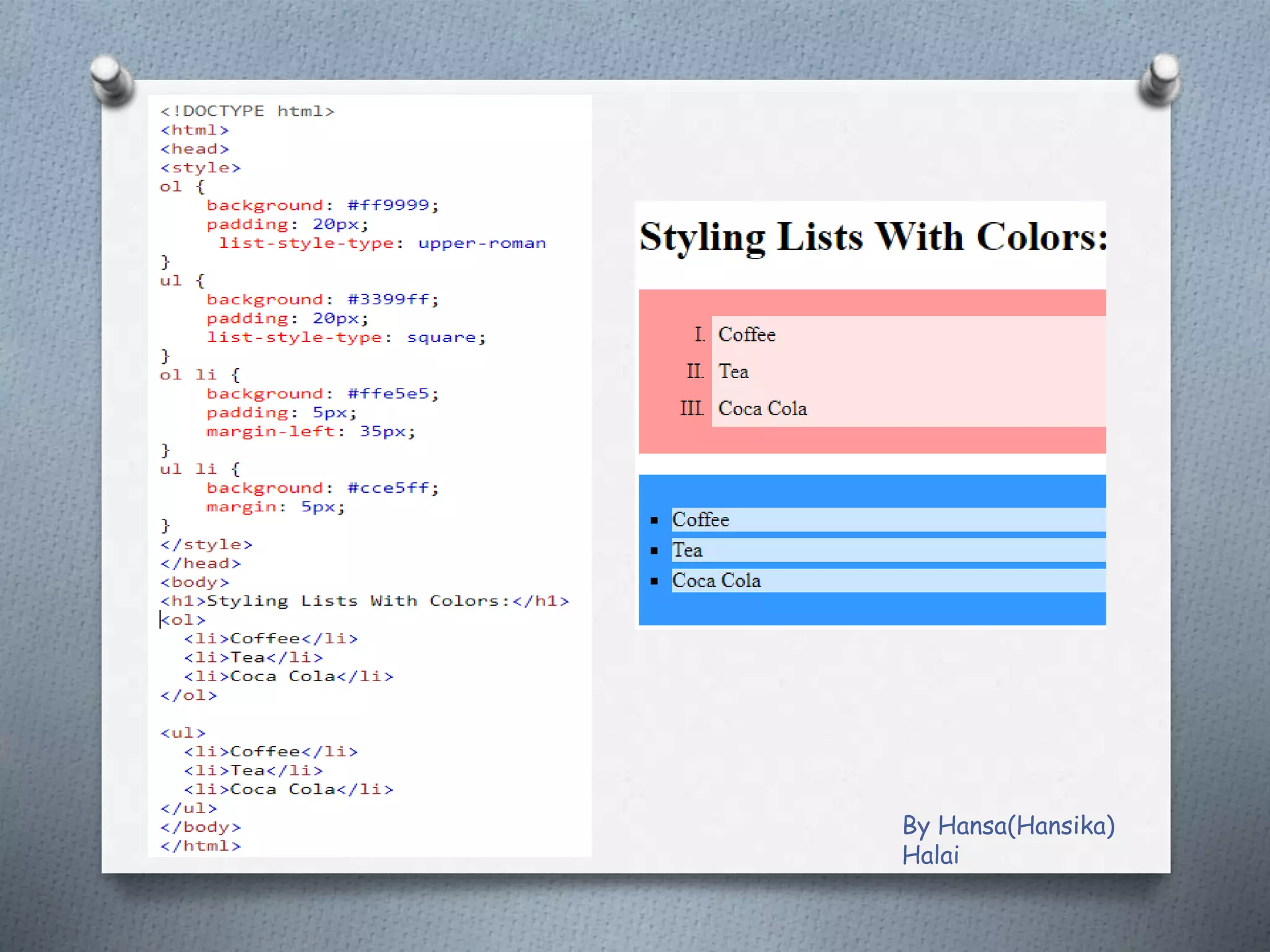Select Coca Cola in the pink list
Image resolution: width=1270 pixels, height=952 pixels.
762,409
